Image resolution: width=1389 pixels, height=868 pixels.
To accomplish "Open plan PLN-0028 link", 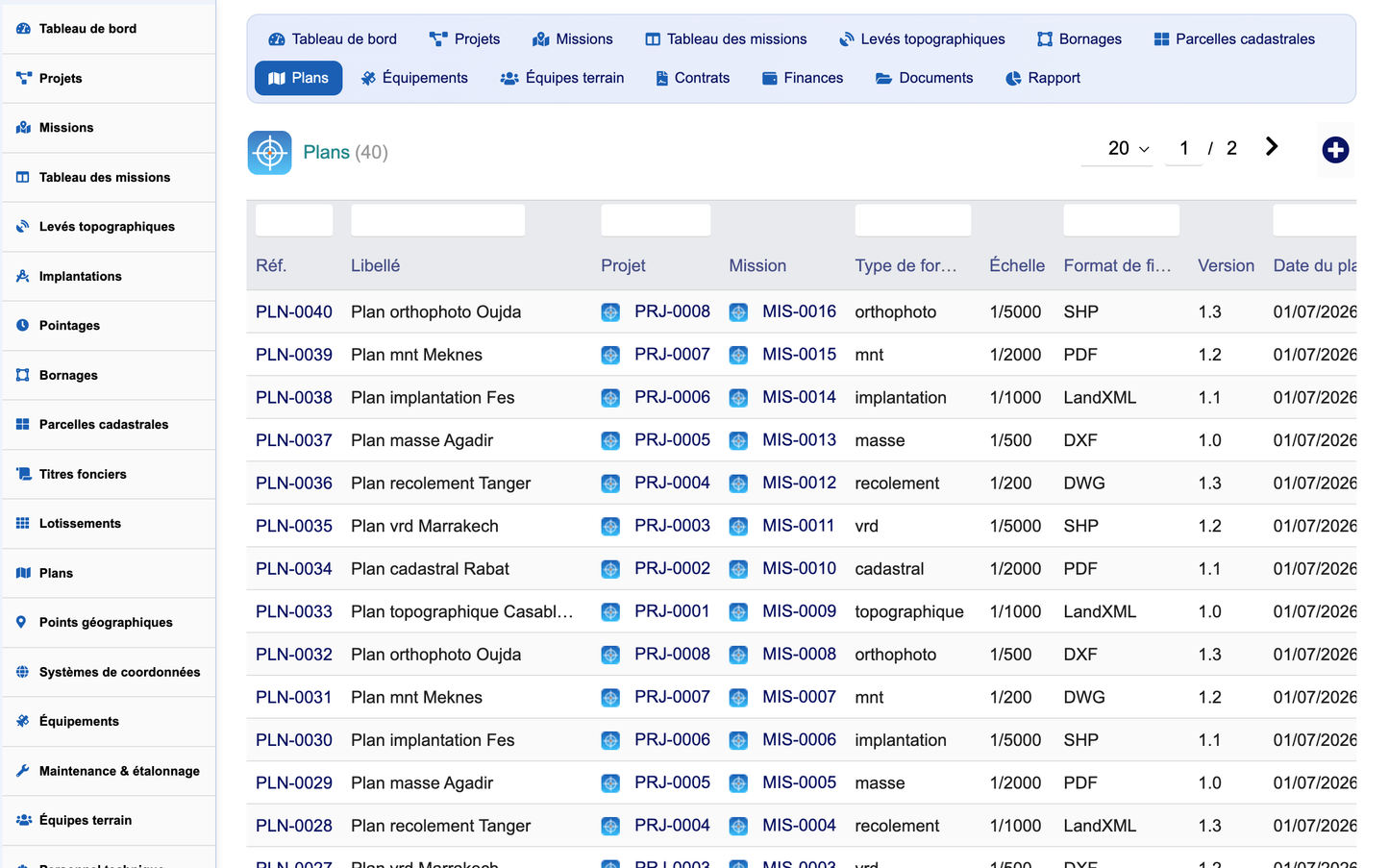I will 294,827.
